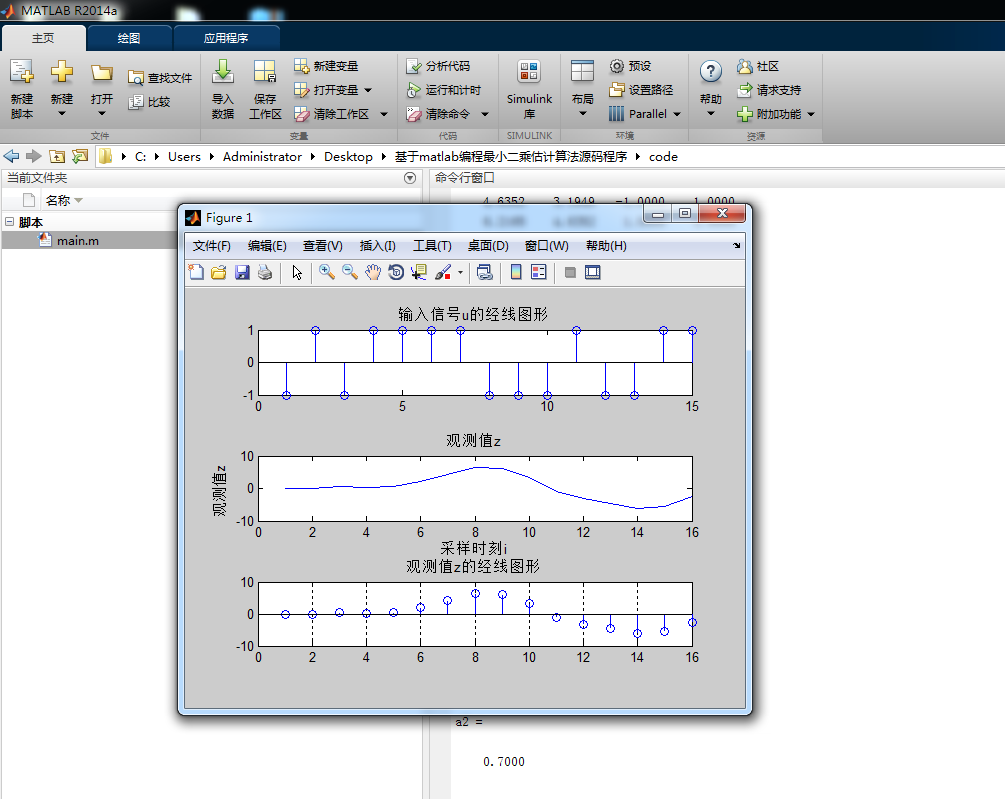The height and width of the screenshot is (799, 1005).
Task: Click the 新建脚本 (New Script) icon
Action: click(22, 72)
